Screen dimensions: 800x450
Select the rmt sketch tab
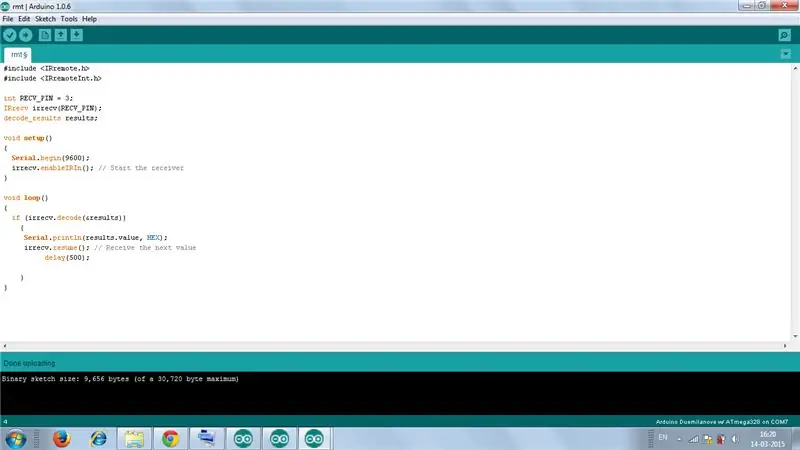19,55
